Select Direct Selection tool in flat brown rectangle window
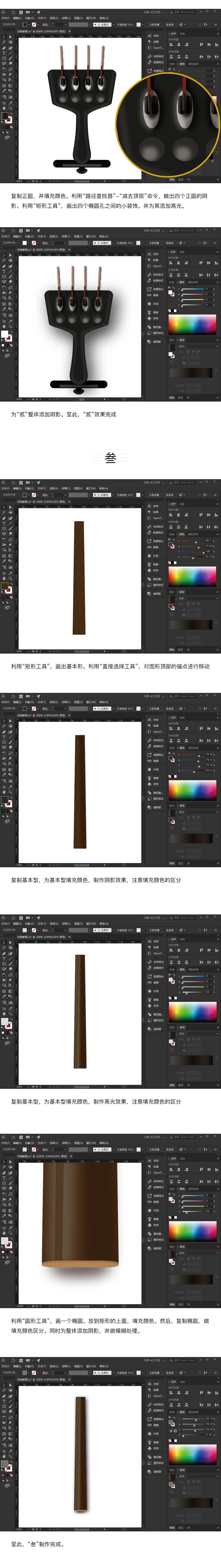221x1568 pixels. point(10,507)
